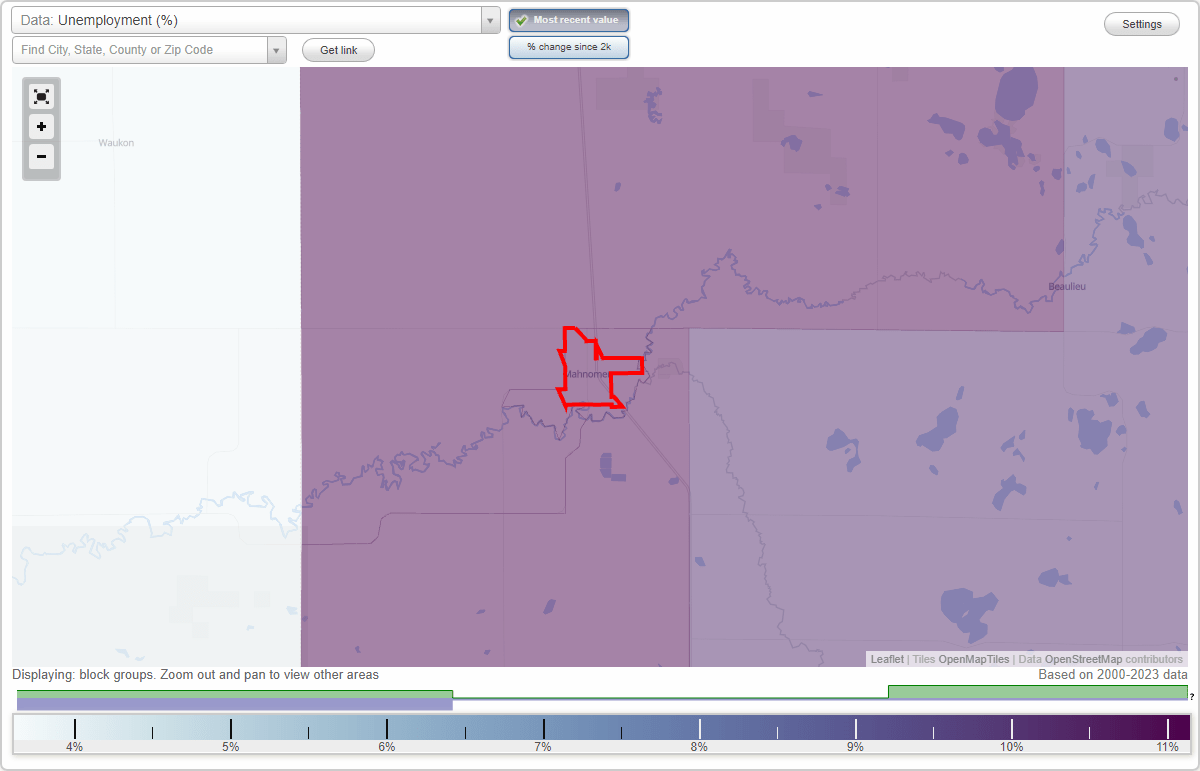Click inside the Find City search field
1200x771 pixels.
(x=140, y=49)
